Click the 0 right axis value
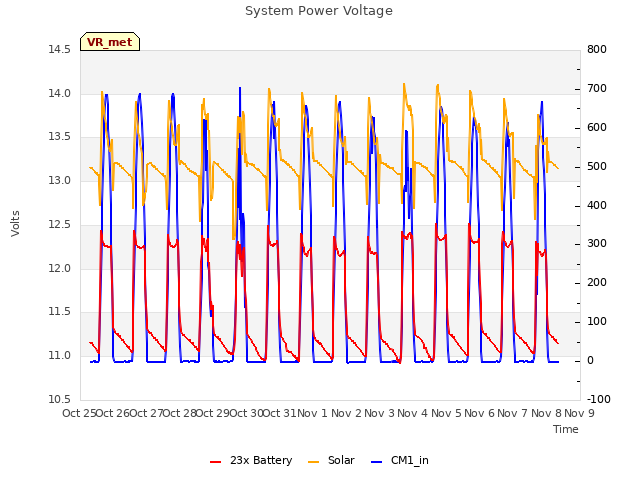This screenshot has width=640, height=480. [x=590, y=361]
